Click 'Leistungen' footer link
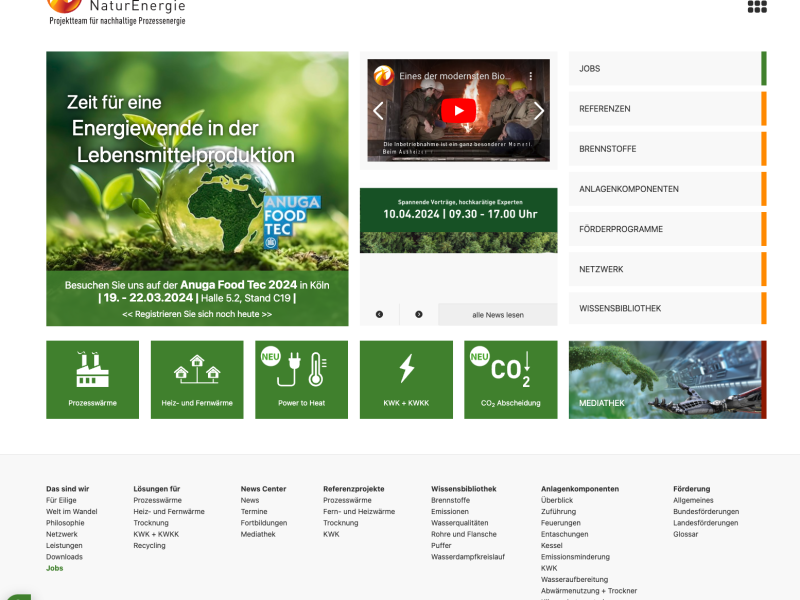Viewport: 800px width, 600px height. [64, 545]
